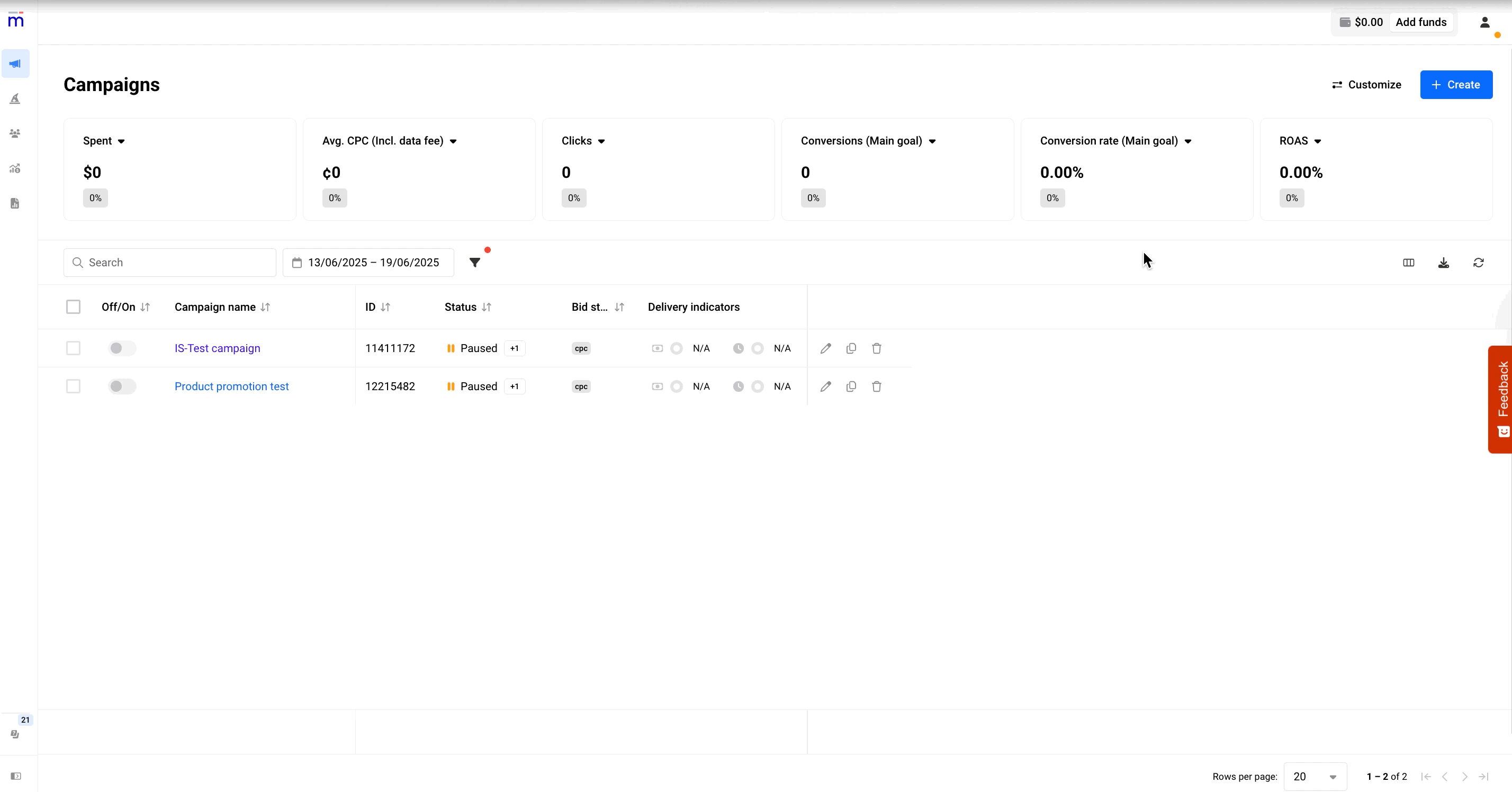Click the download report icon
1512x792 pixels.
point(1443,263)
